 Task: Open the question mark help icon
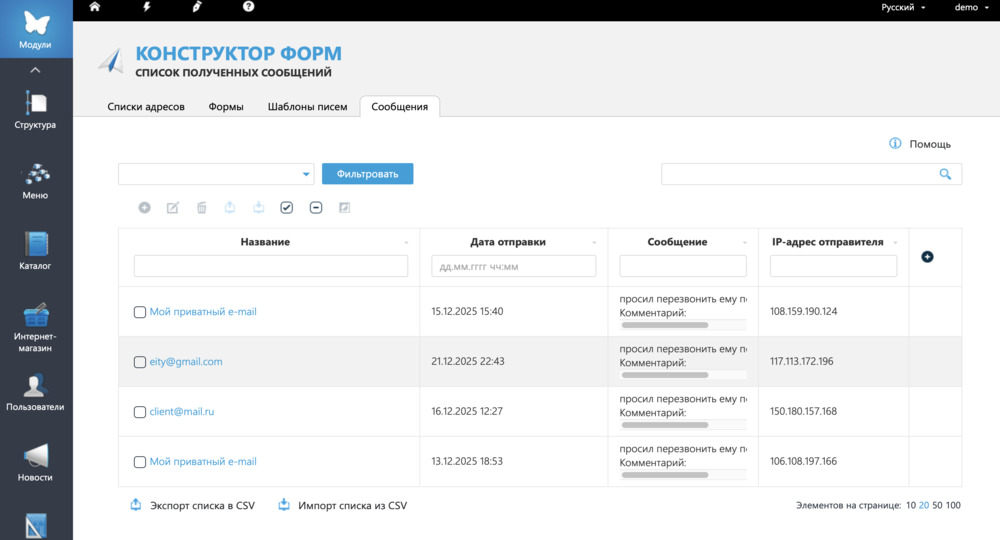coord(249,6)
